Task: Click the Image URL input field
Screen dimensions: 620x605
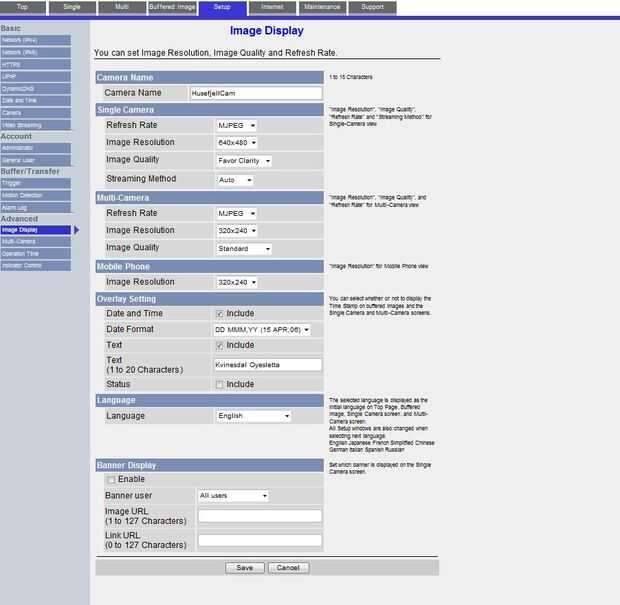Action: coord(260,516)
